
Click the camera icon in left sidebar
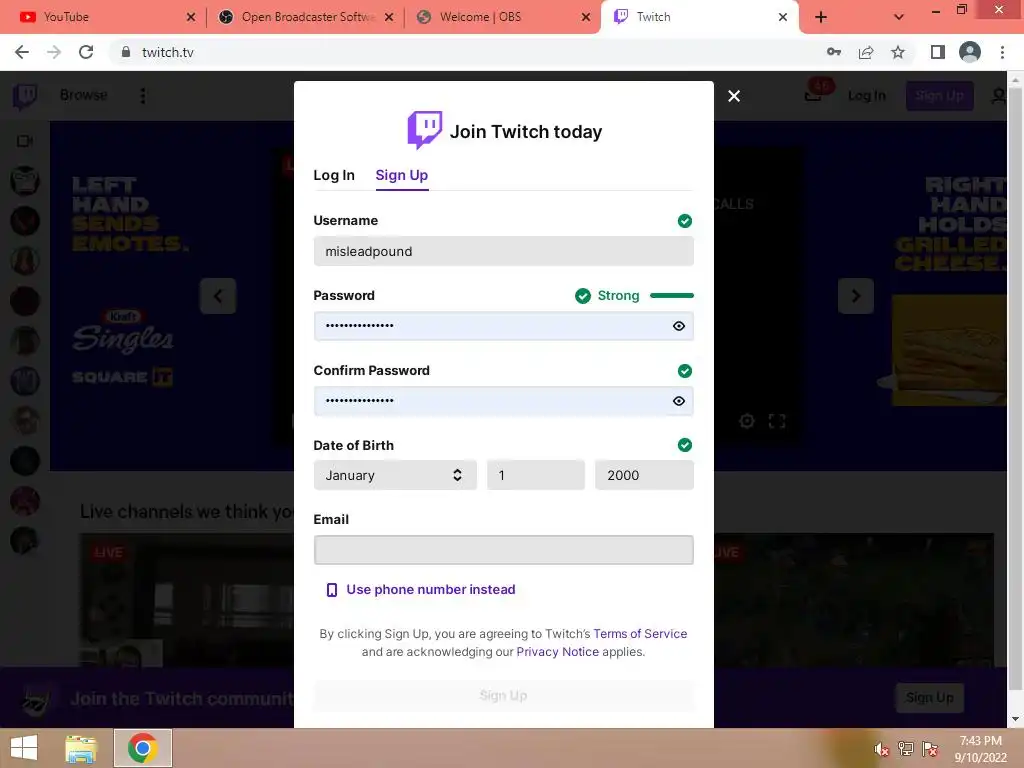(25, 141)
